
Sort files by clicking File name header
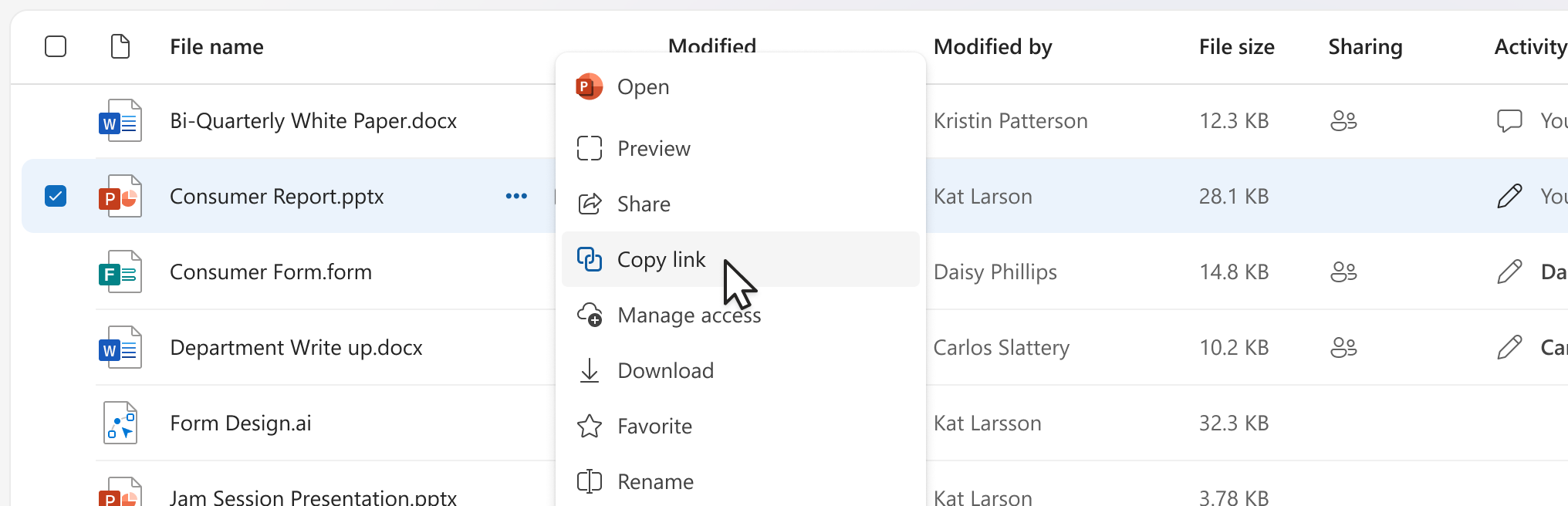(x=216, y=46)
